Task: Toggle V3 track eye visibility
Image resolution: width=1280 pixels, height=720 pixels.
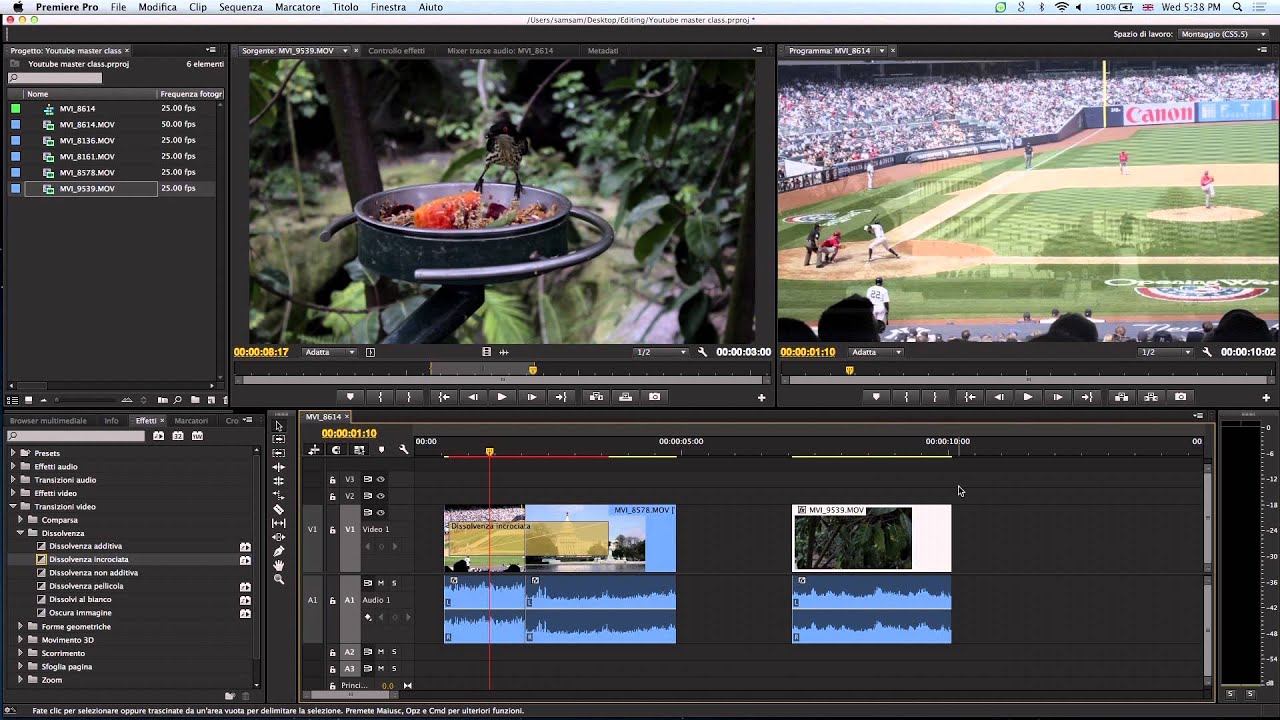Action: point(381,479)
